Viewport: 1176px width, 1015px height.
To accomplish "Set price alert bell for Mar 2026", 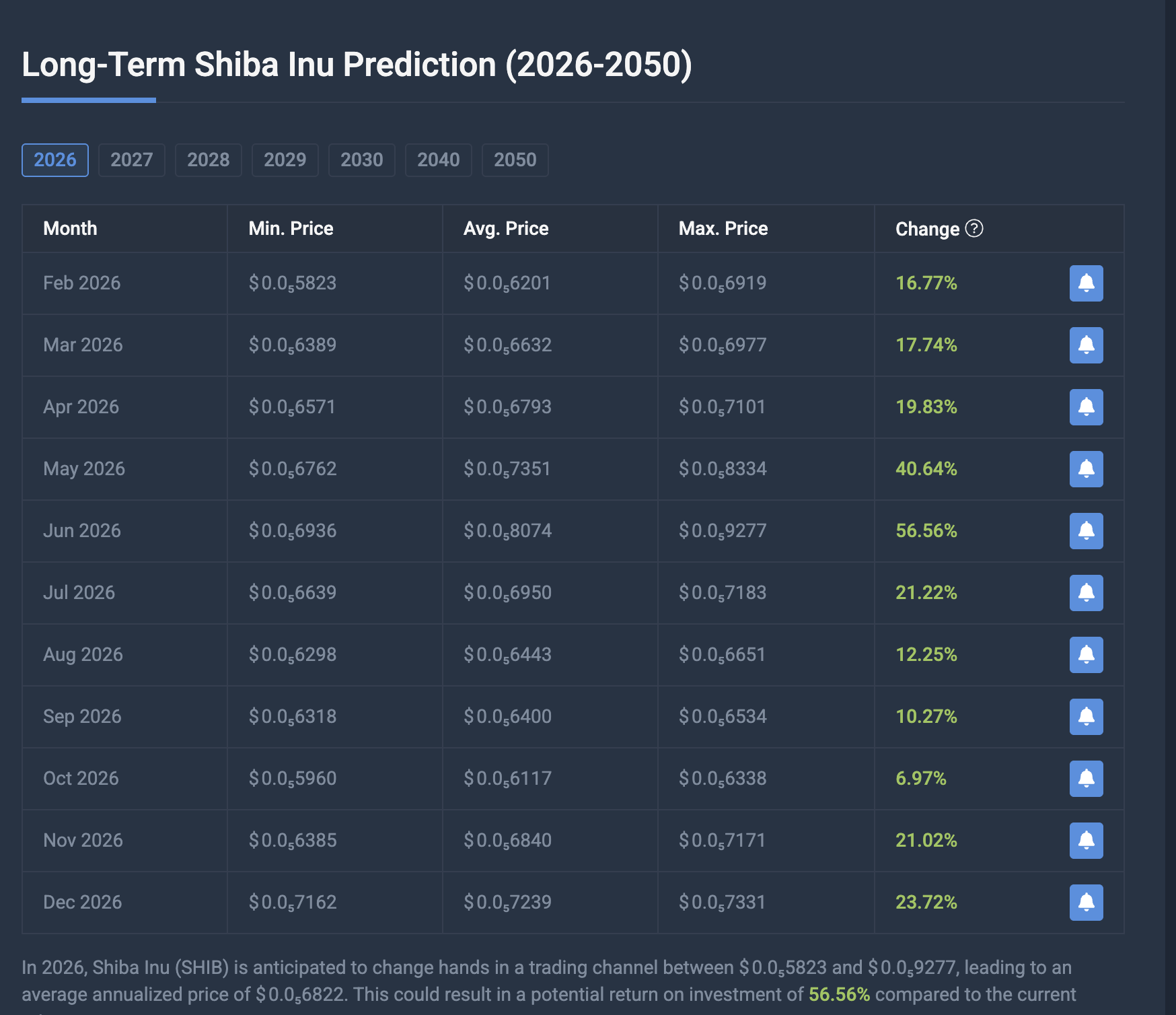I will point(1086,345).
